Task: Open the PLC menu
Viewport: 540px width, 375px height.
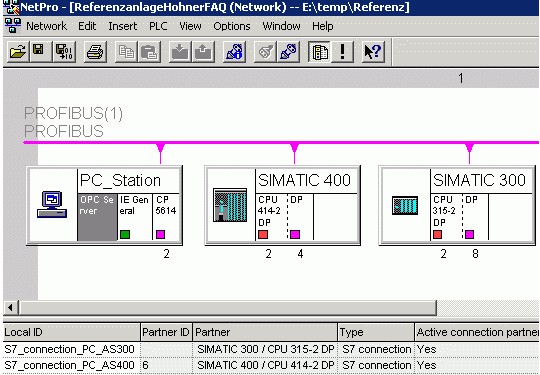Action: point(158,26)
